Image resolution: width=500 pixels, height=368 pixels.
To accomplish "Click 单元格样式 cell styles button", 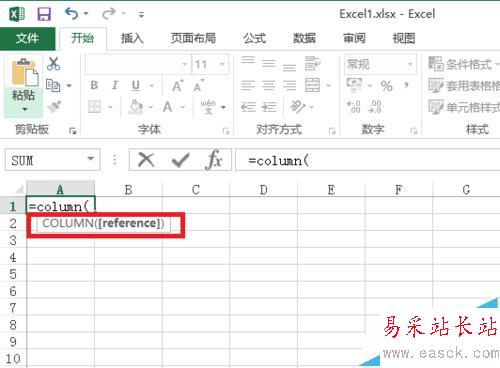I will pos(464,107).
